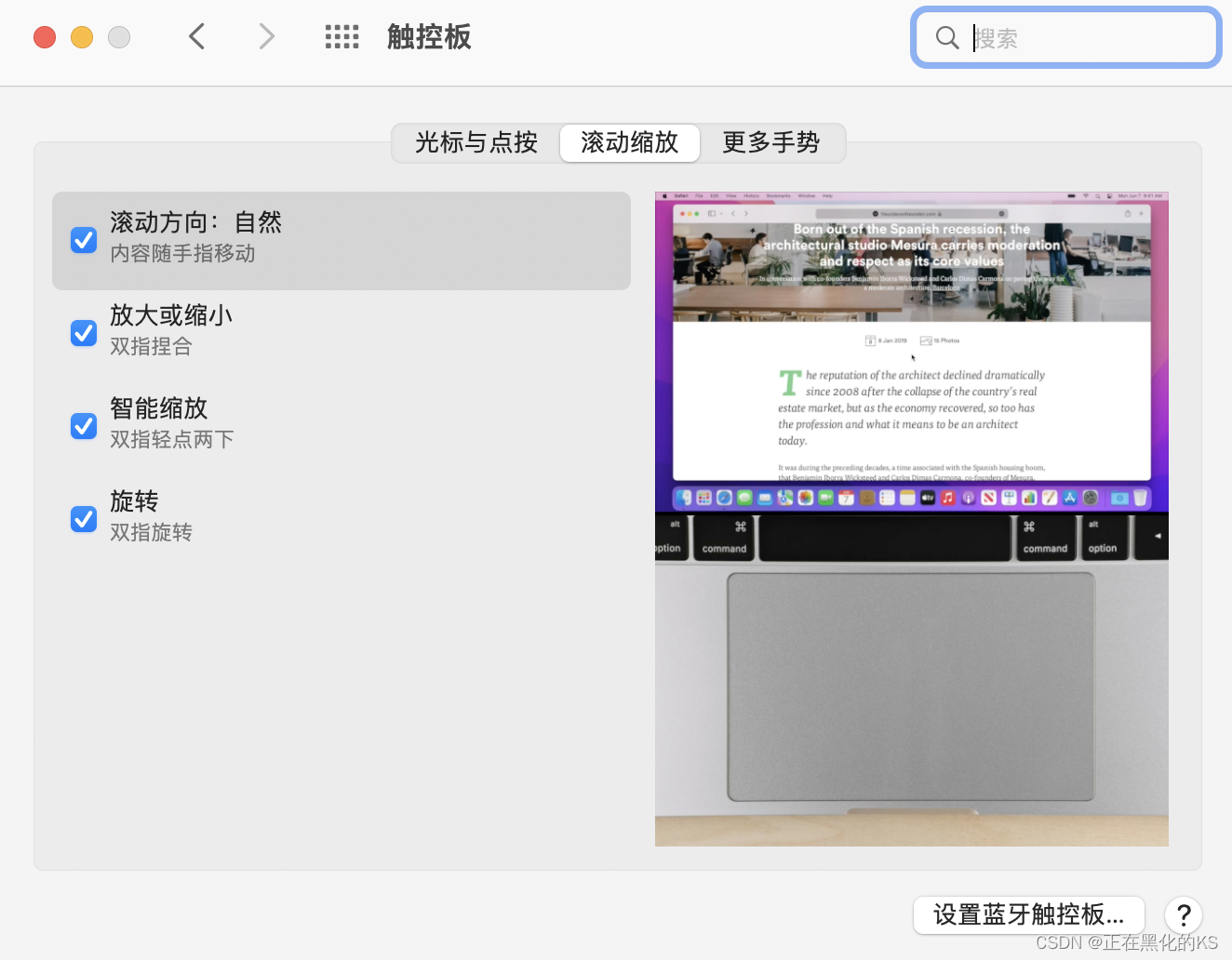Click the 双指轻点两下 subtitle

coord(172,440)
